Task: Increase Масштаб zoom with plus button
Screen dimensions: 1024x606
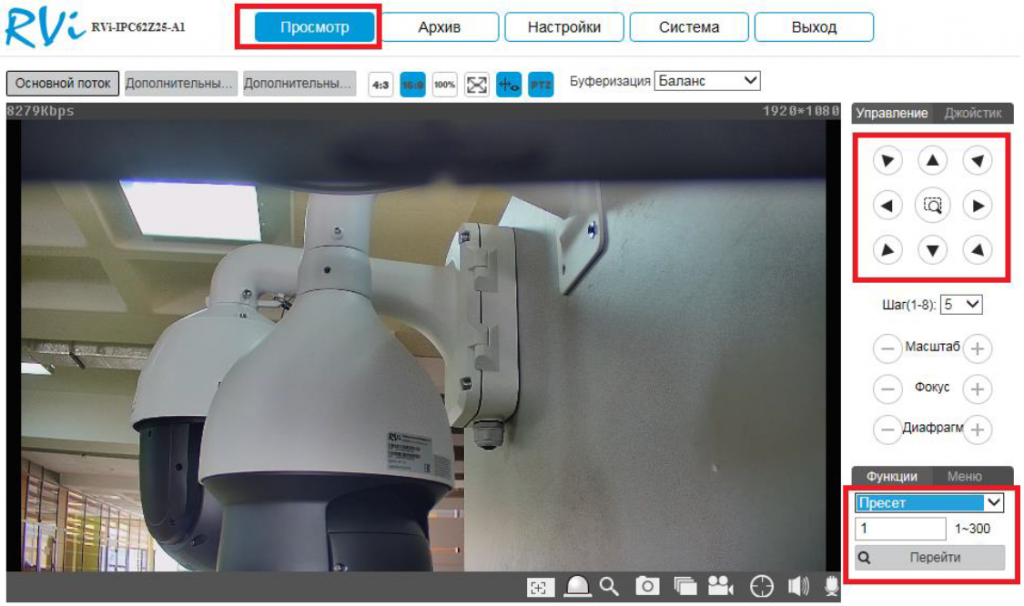Action: click(978, 349)
